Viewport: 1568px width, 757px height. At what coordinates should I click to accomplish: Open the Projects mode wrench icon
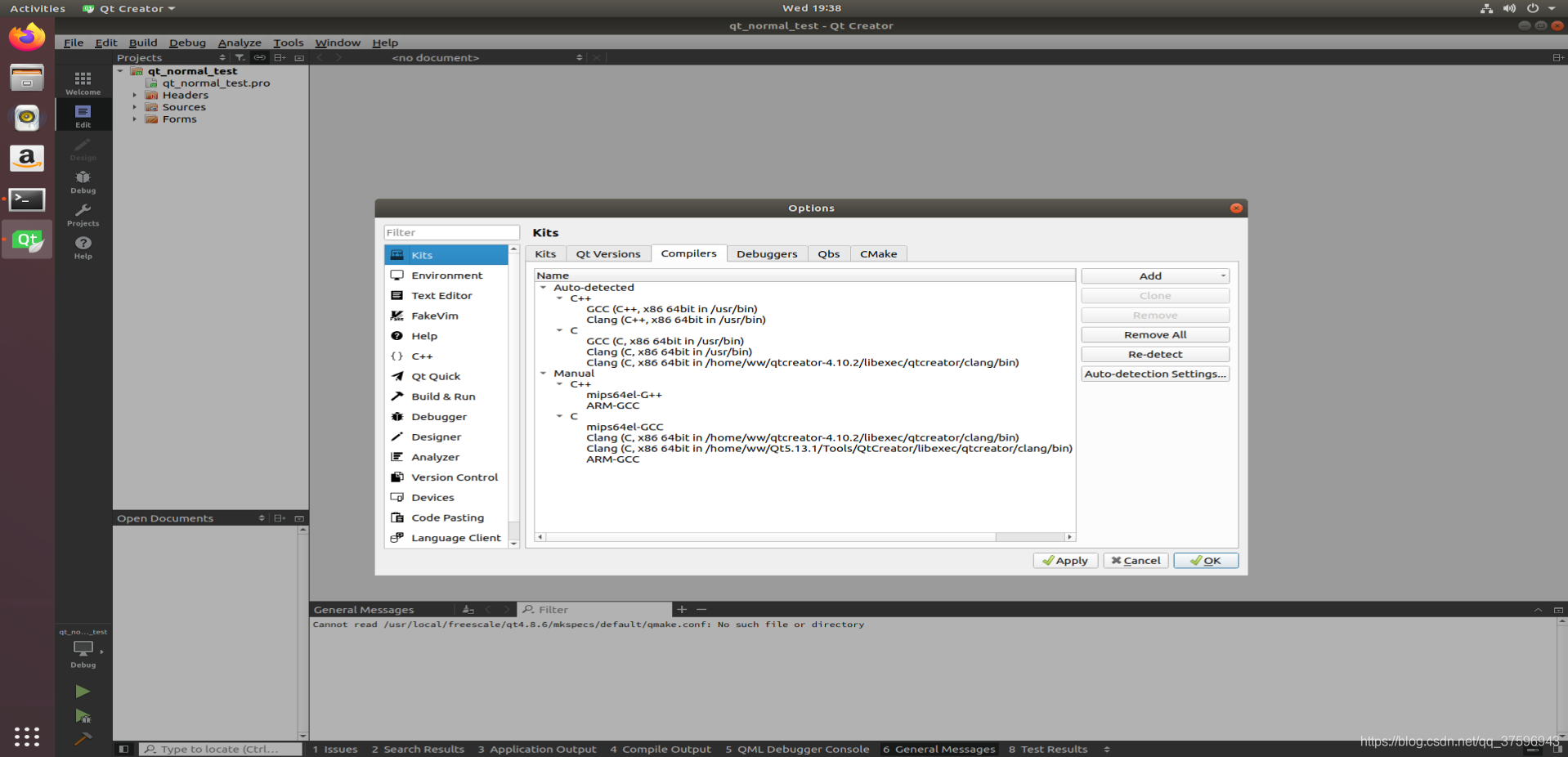point(83,214)
